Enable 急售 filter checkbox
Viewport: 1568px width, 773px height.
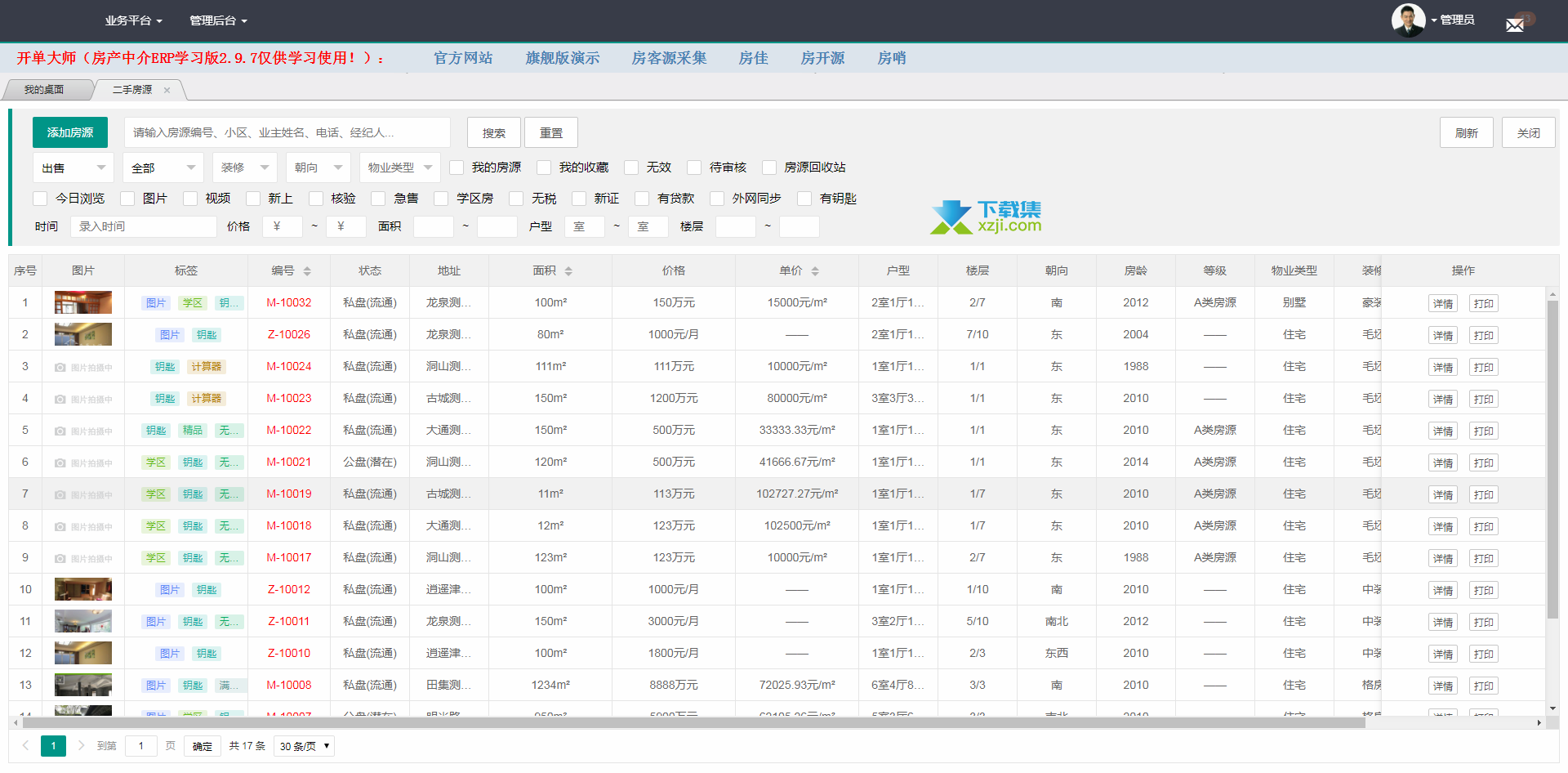click(x=378, y=199)
